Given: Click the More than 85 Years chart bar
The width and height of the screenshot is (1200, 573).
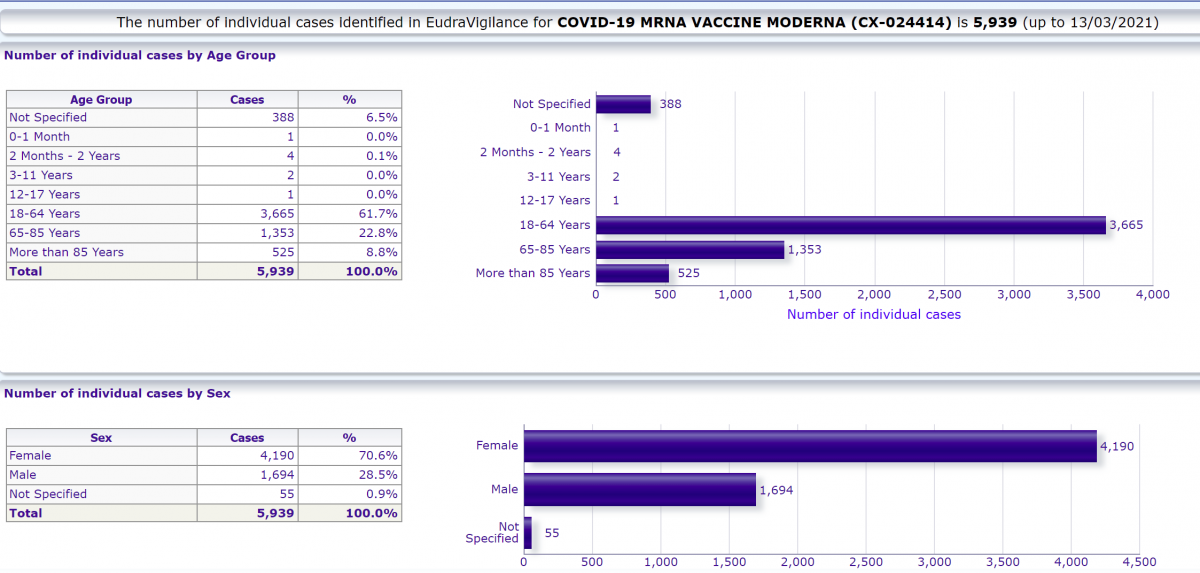Looking at the screenshot, I should tap(632, 273).
